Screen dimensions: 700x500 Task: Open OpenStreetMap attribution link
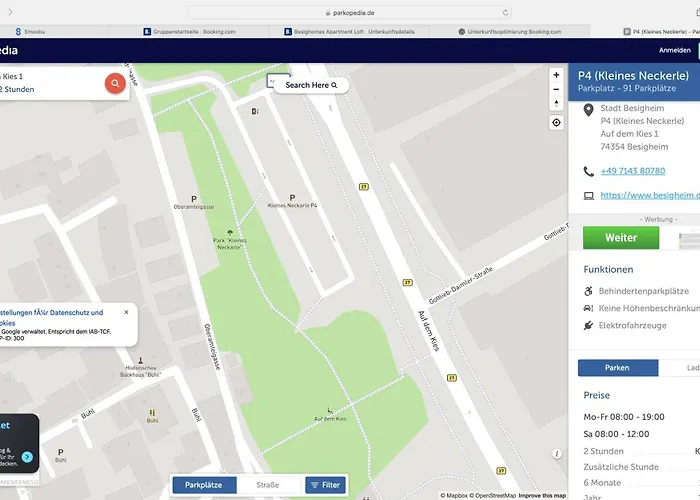[492, 496]
